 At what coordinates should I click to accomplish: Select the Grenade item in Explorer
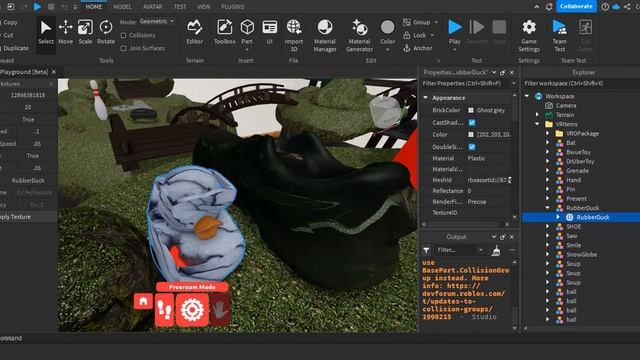point(577,171)
